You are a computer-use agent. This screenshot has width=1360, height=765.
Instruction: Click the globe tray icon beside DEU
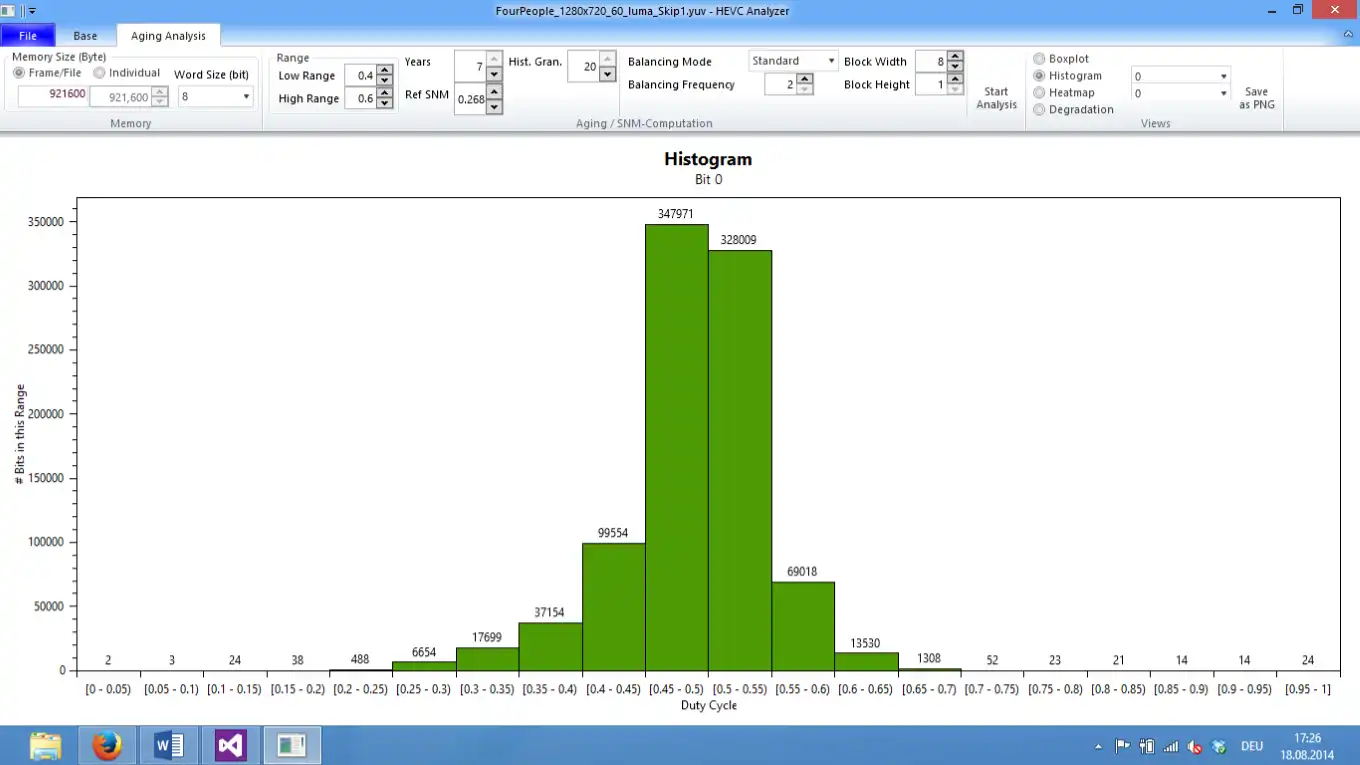(x=1218, y=746)
